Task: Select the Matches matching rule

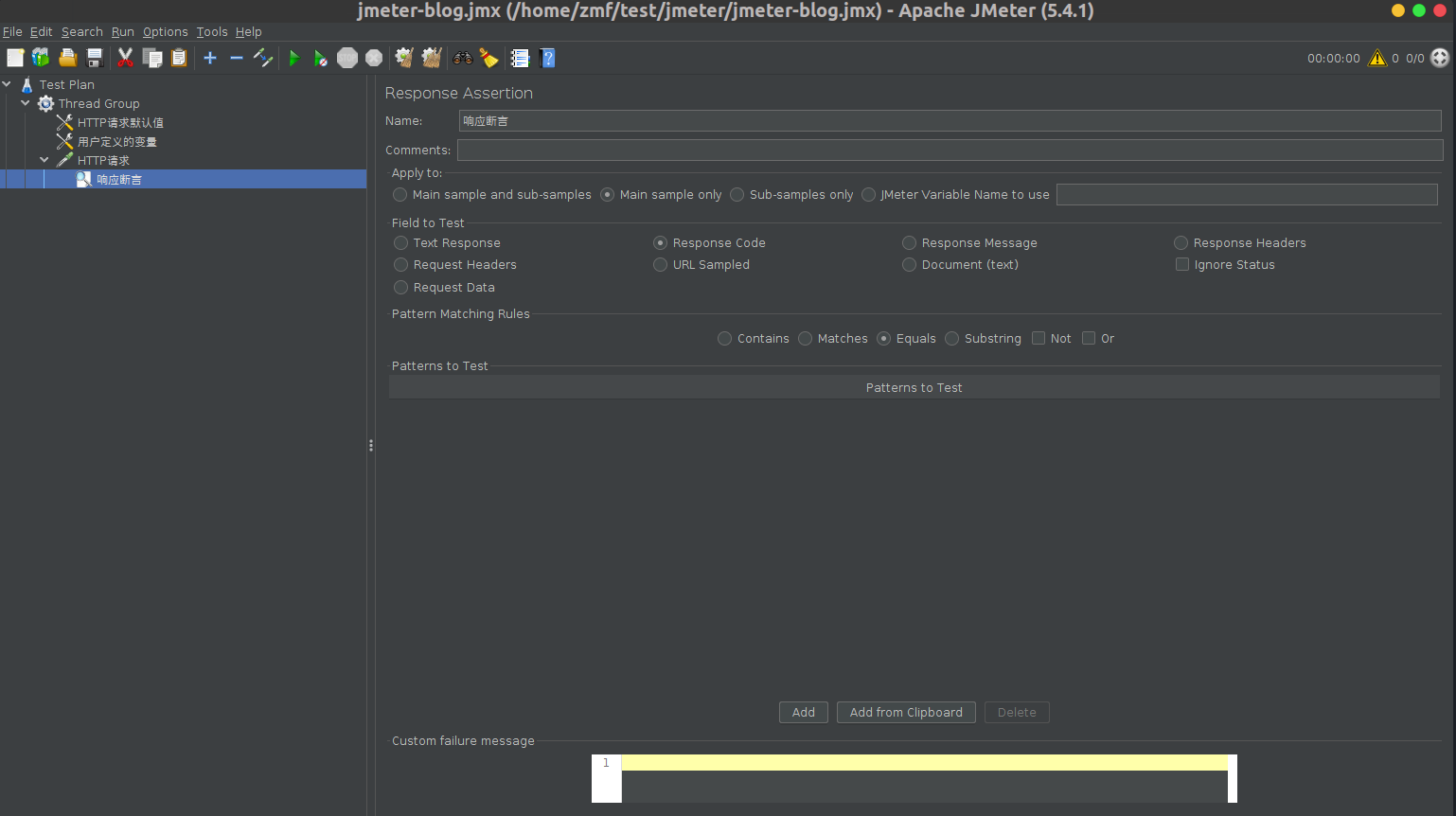Action: coord(833,339)
